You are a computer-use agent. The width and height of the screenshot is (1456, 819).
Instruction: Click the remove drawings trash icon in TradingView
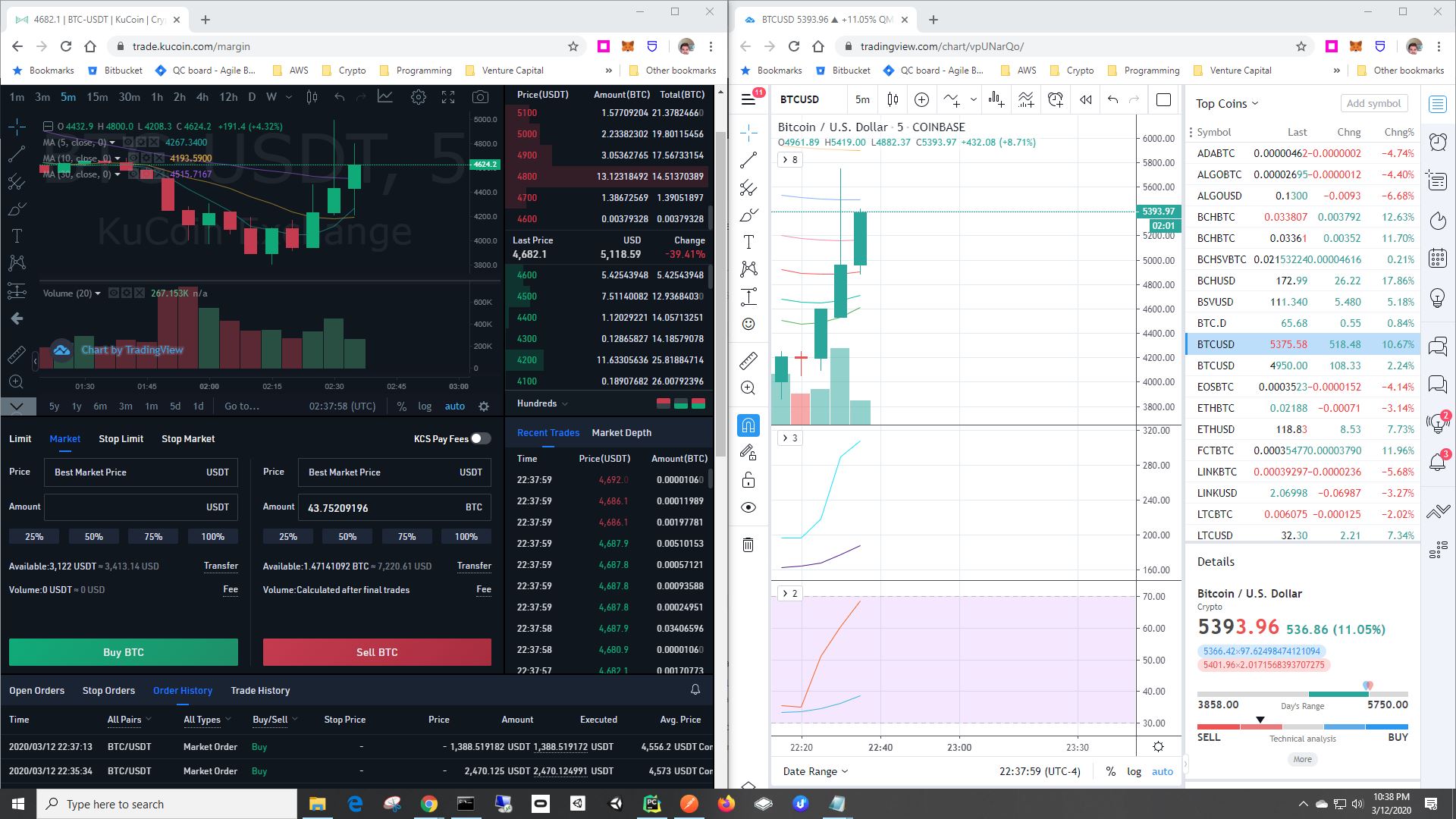[748, 544]
